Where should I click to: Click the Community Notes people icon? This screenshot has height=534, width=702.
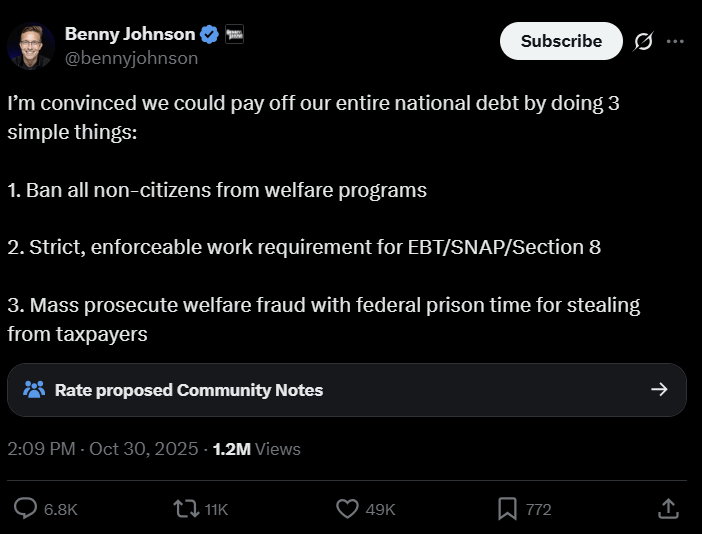pos(34,390)
